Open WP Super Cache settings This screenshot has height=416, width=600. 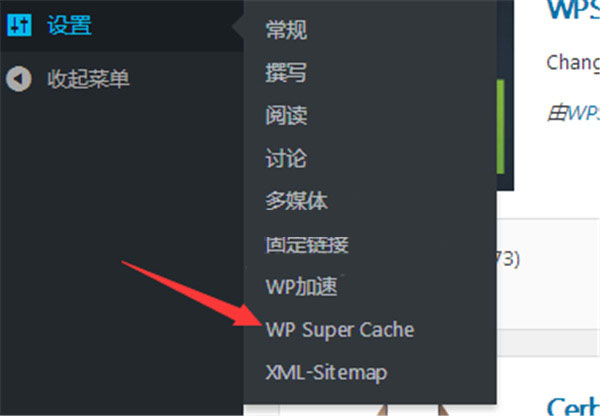click(x=340, y=330)
